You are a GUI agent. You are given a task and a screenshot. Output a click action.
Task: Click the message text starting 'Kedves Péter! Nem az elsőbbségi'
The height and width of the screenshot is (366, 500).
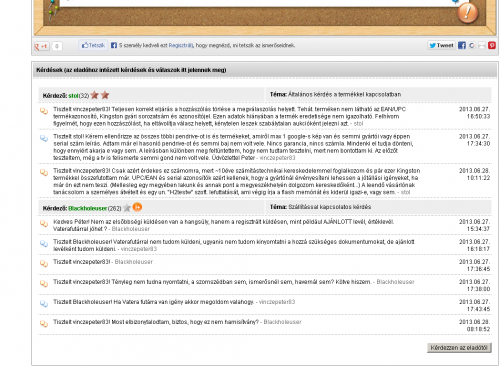224,225
